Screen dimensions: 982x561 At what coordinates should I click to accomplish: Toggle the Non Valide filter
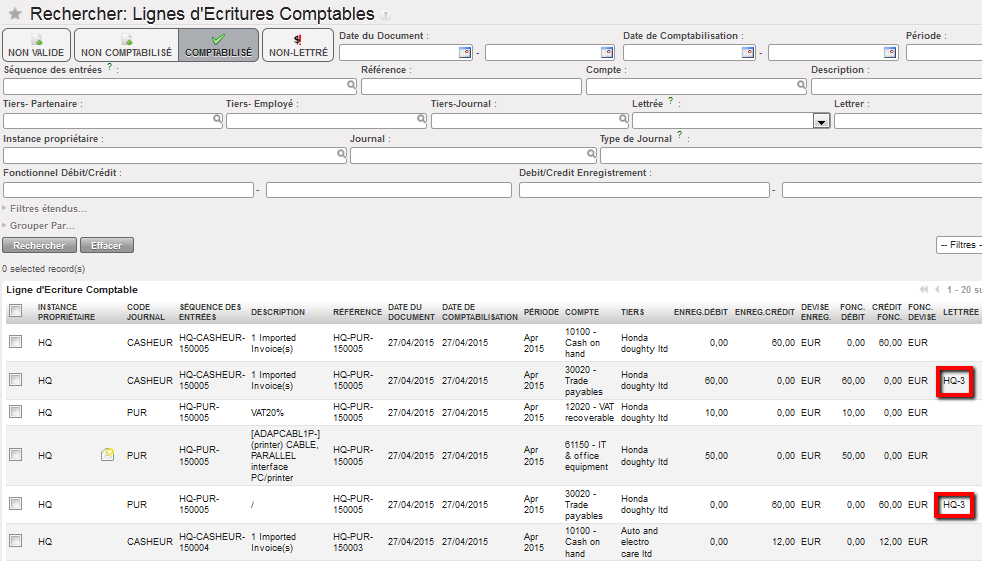36,45
